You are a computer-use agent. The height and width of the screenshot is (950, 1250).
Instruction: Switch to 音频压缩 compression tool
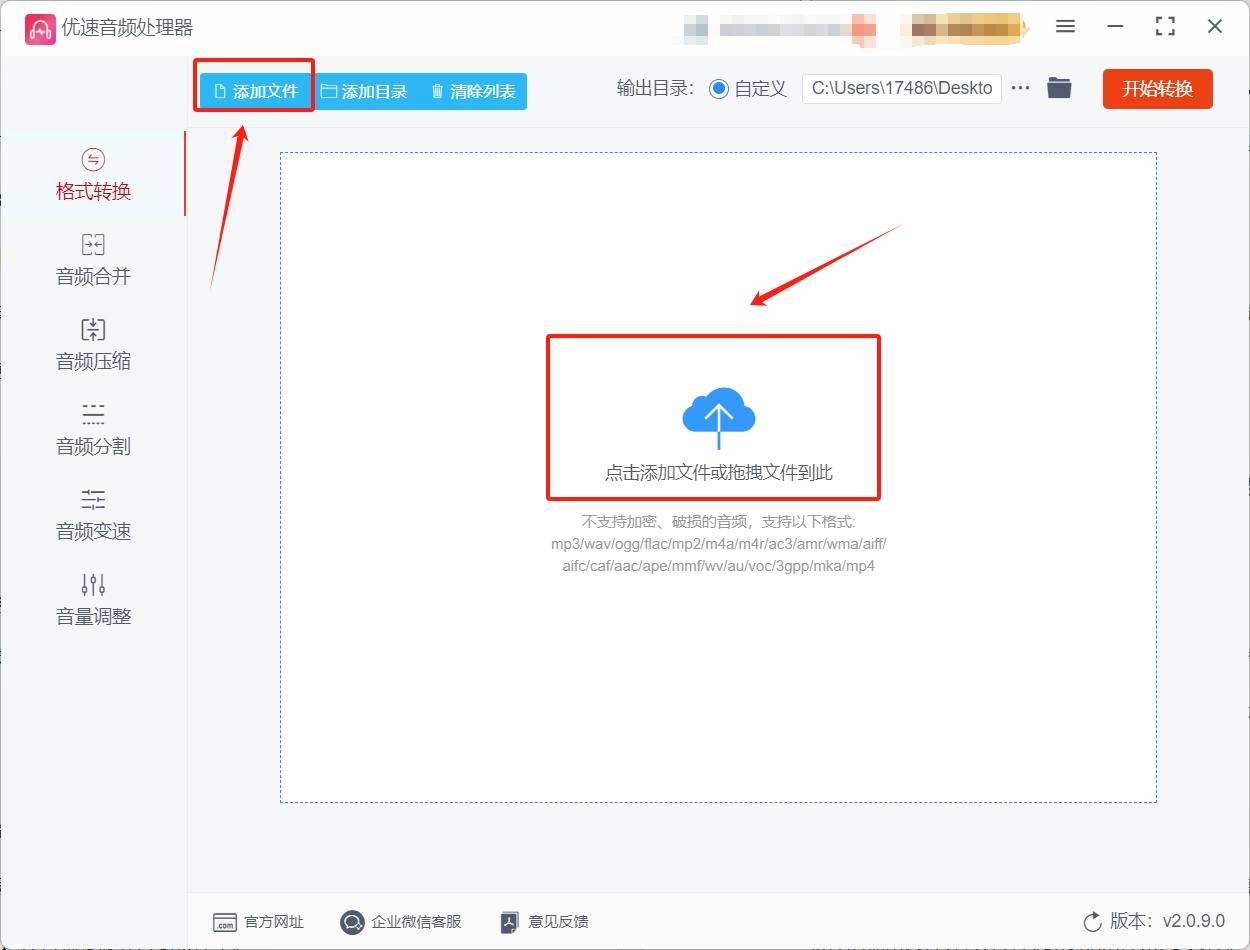92,345
